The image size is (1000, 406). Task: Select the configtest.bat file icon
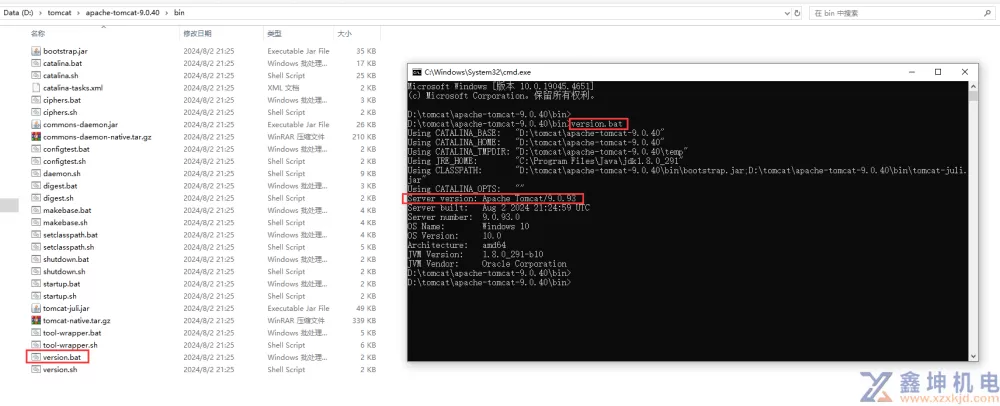(x=36, y=149)
